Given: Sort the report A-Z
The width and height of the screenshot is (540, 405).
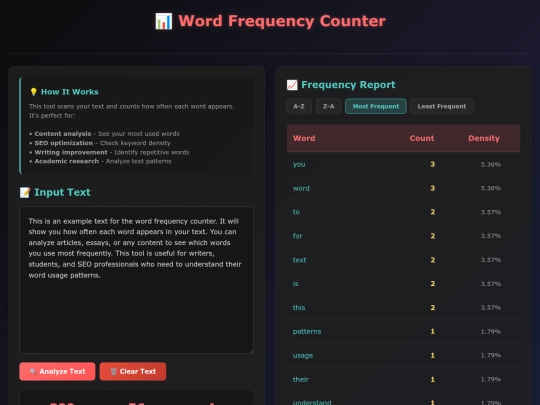Looking at the screenshot, I should click(x=299, y=106).
